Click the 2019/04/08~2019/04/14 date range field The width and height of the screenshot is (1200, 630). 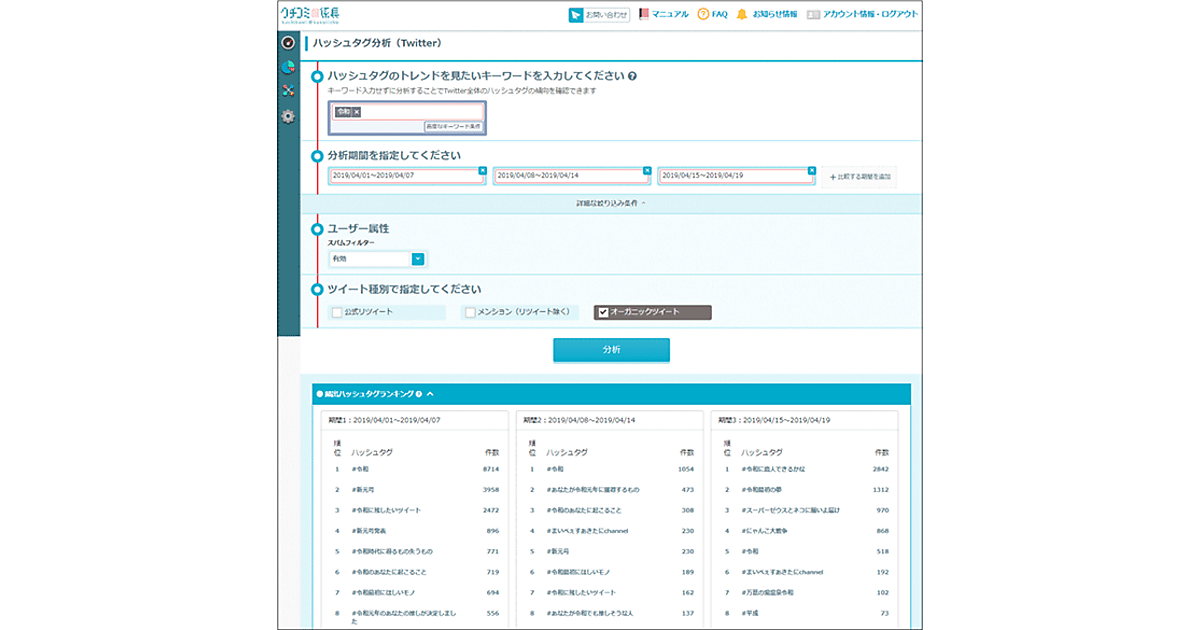coord(570,176)
